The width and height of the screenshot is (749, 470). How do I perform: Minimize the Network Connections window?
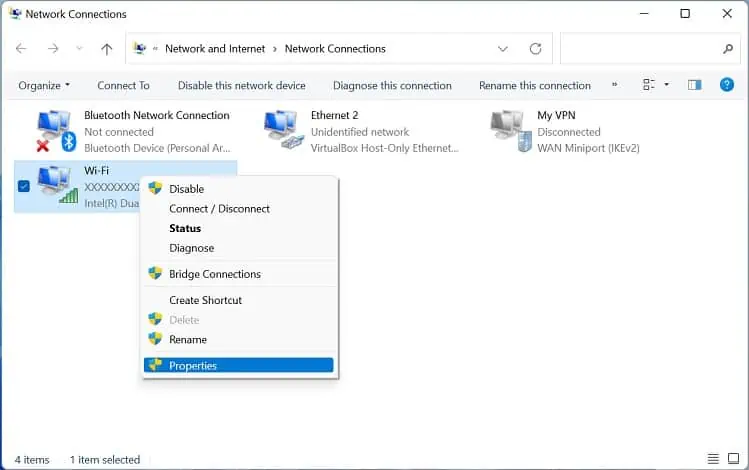tap(644, 13)
